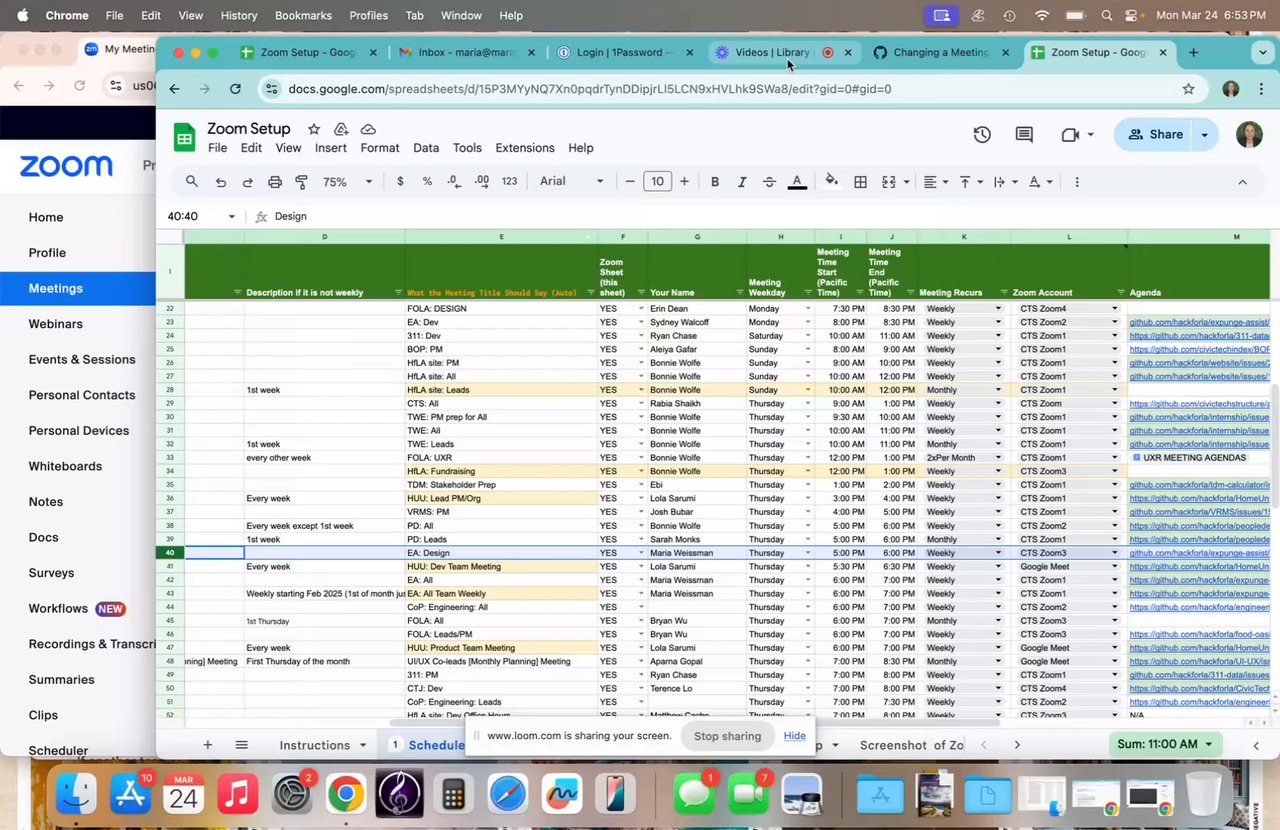Click the Share button
Screen dimensions: 1280x830
[1155, 134]
